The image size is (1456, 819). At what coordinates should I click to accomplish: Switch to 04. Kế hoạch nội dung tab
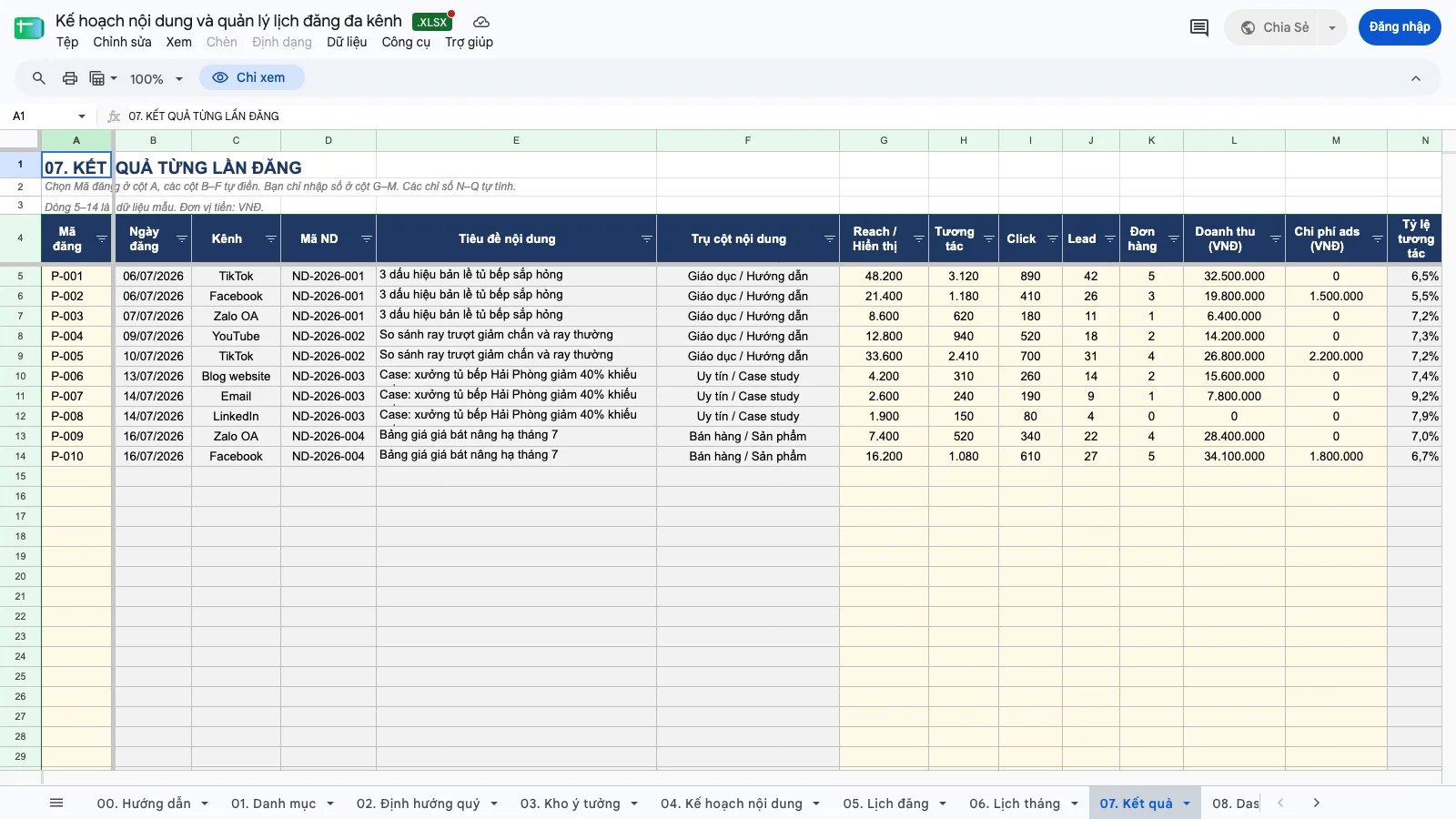coord(732,804)
